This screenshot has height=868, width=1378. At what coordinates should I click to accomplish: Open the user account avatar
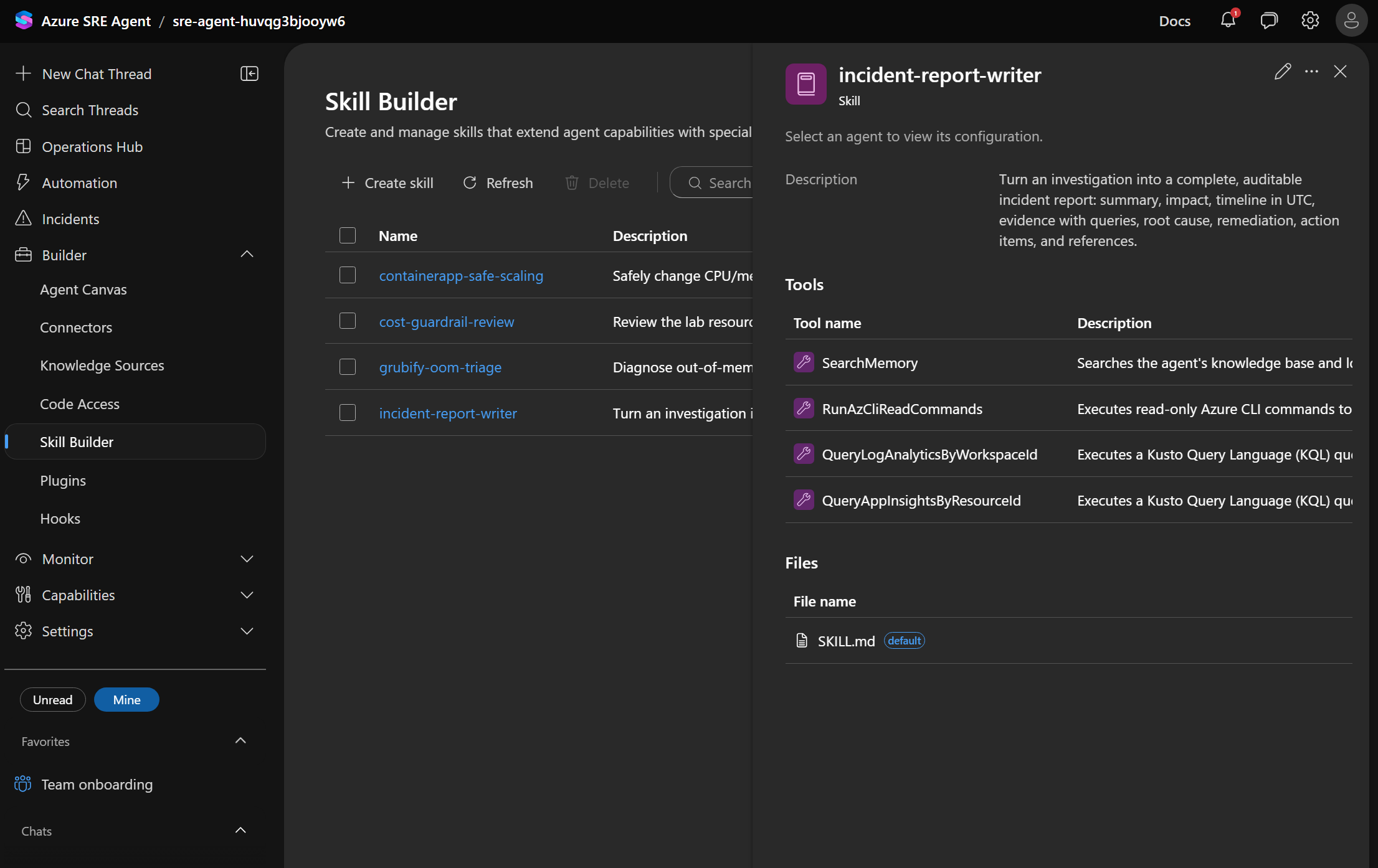tap(1351, 21)
